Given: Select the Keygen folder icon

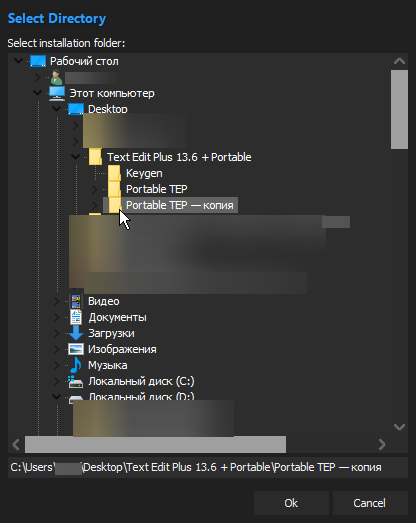Looking at the screenshot, I should tap(114, 173).
